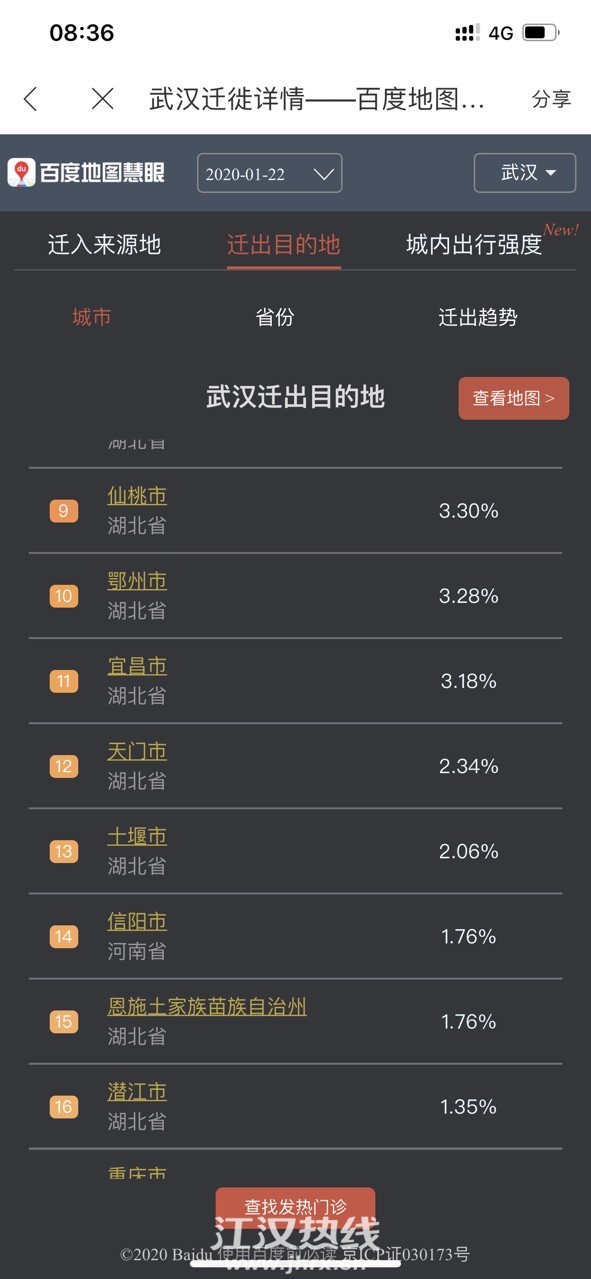Select the 城市 filter option
The image size is (591, 1279).
(92, 318)
